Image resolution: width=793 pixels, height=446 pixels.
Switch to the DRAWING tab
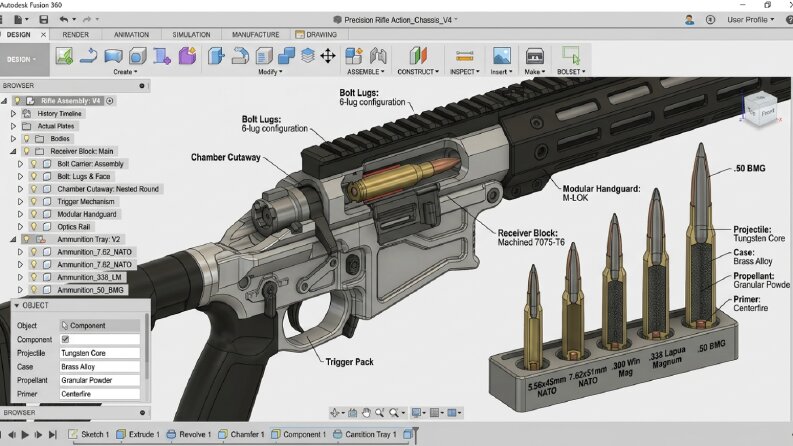[316, 34]
